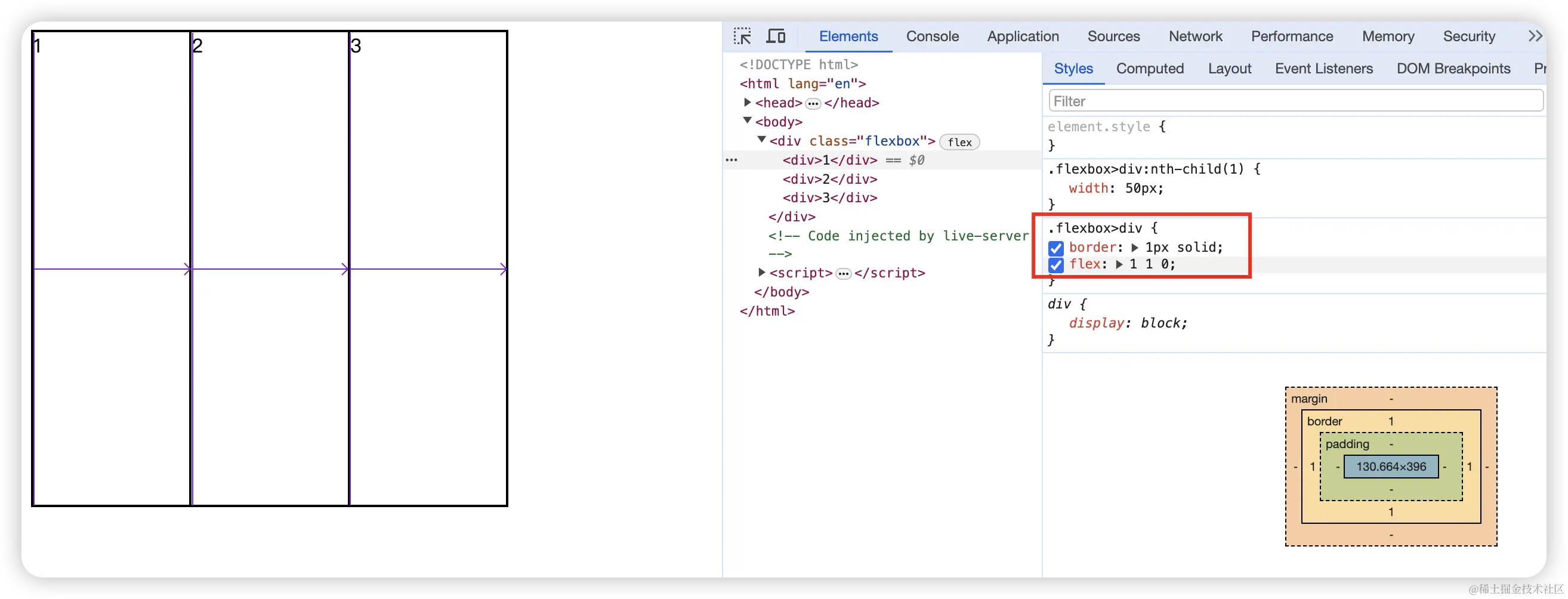Select the div 1 DOM node
This screenshot has width=1568, height=599.
coord(830,160)
